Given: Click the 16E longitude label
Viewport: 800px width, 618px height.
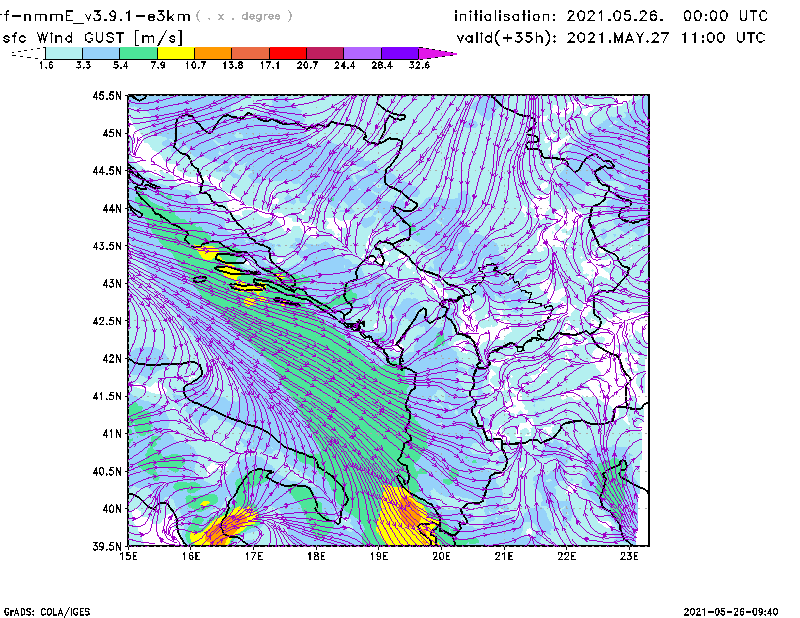Looking at the screenshot, I should click(191, 556).
